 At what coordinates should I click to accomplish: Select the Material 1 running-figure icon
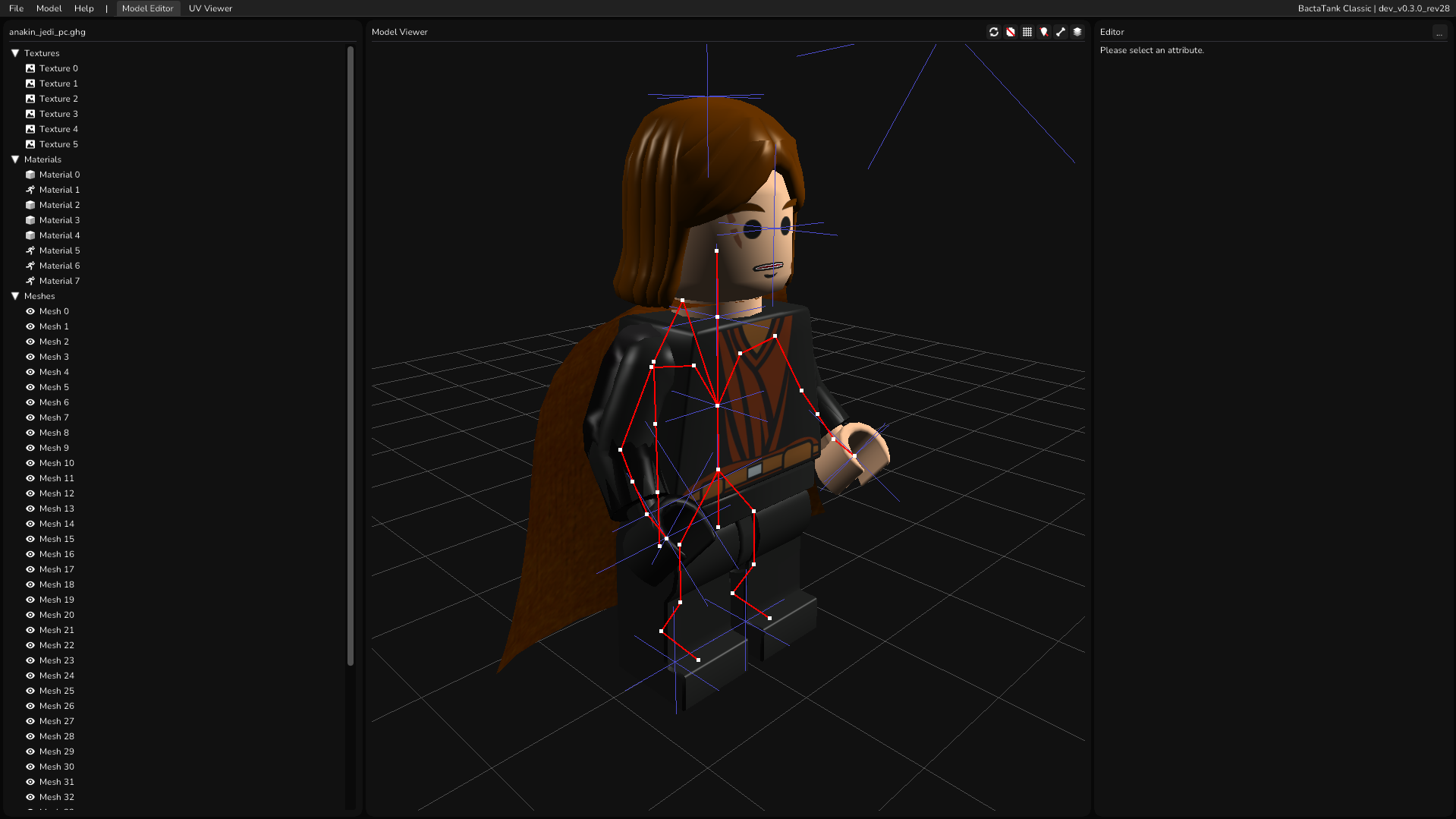pos(30,190)
